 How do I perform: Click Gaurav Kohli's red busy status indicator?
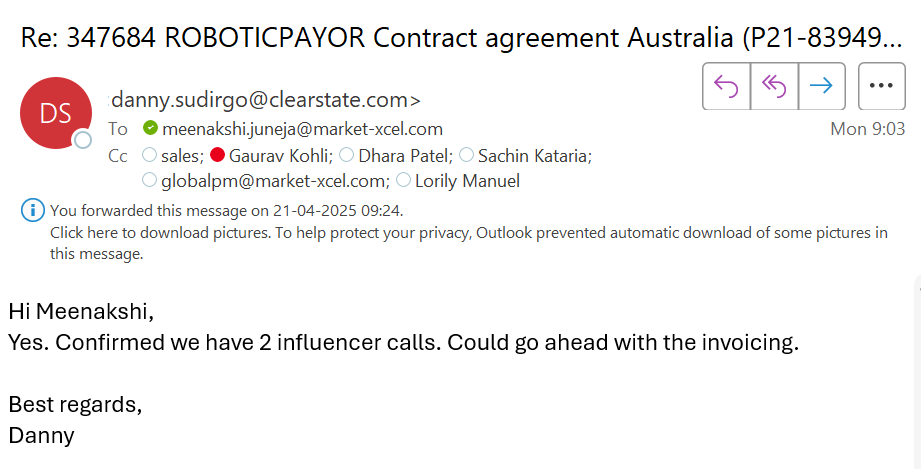218,155
